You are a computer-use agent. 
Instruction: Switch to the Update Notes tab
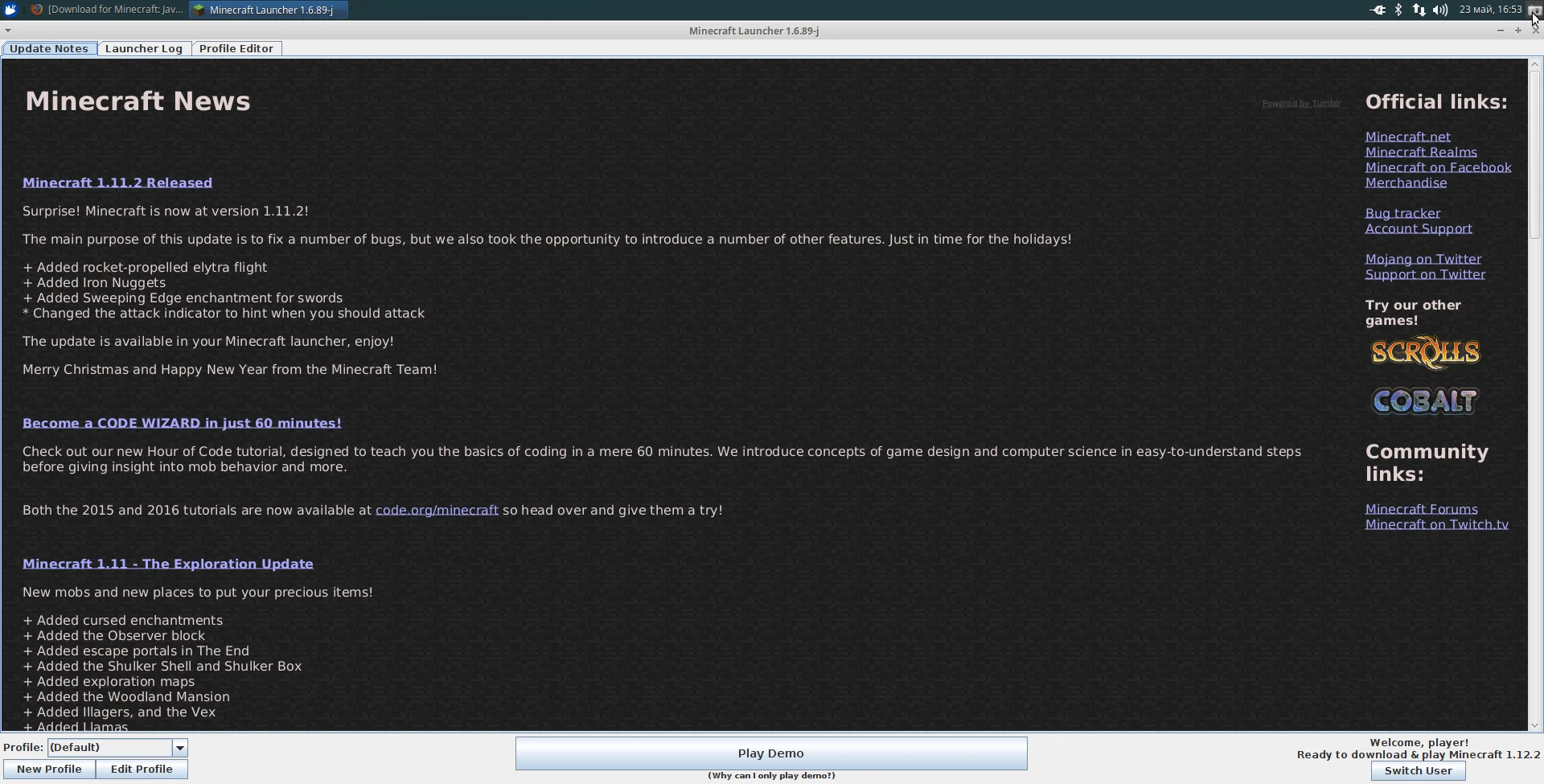(x=49, y=48)
